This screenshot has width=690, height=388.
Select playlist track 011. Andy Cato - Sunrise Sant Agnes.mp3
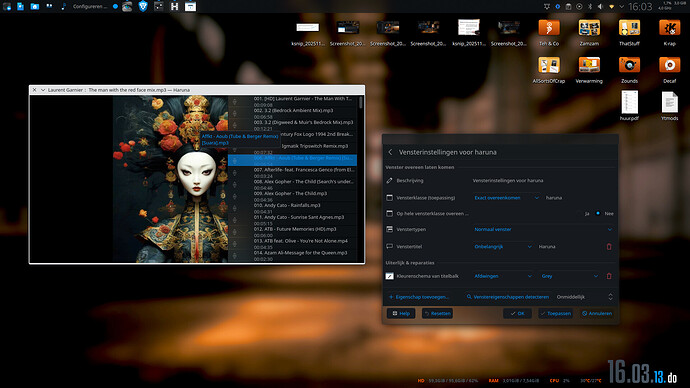click(x=293, y=220)
